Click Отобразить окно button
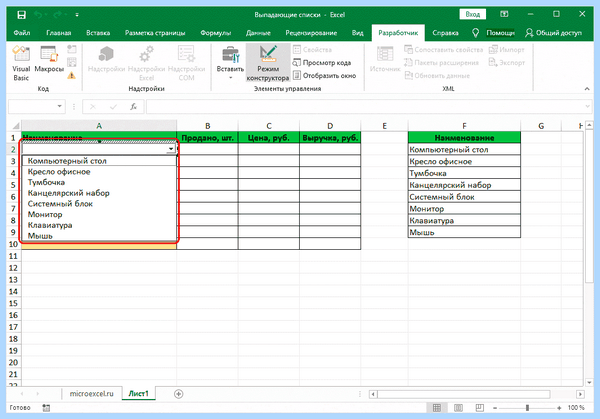 click(324, 76)
